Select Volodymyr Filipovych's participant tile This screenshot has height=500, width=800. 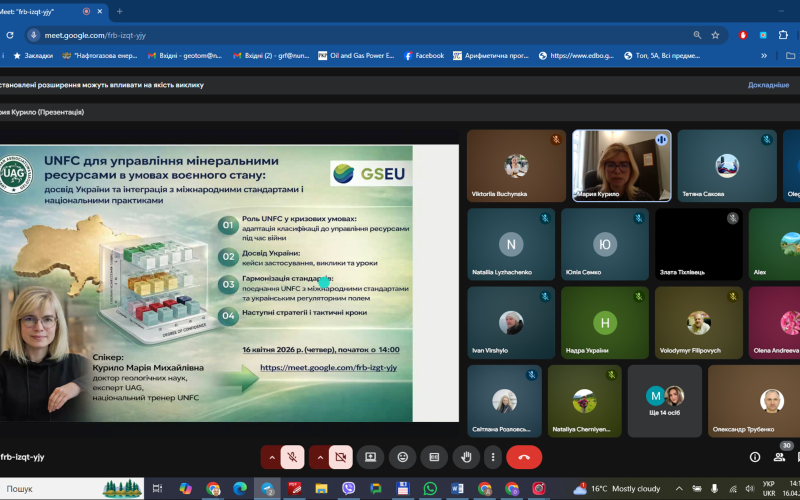click(x=698, y=323)
